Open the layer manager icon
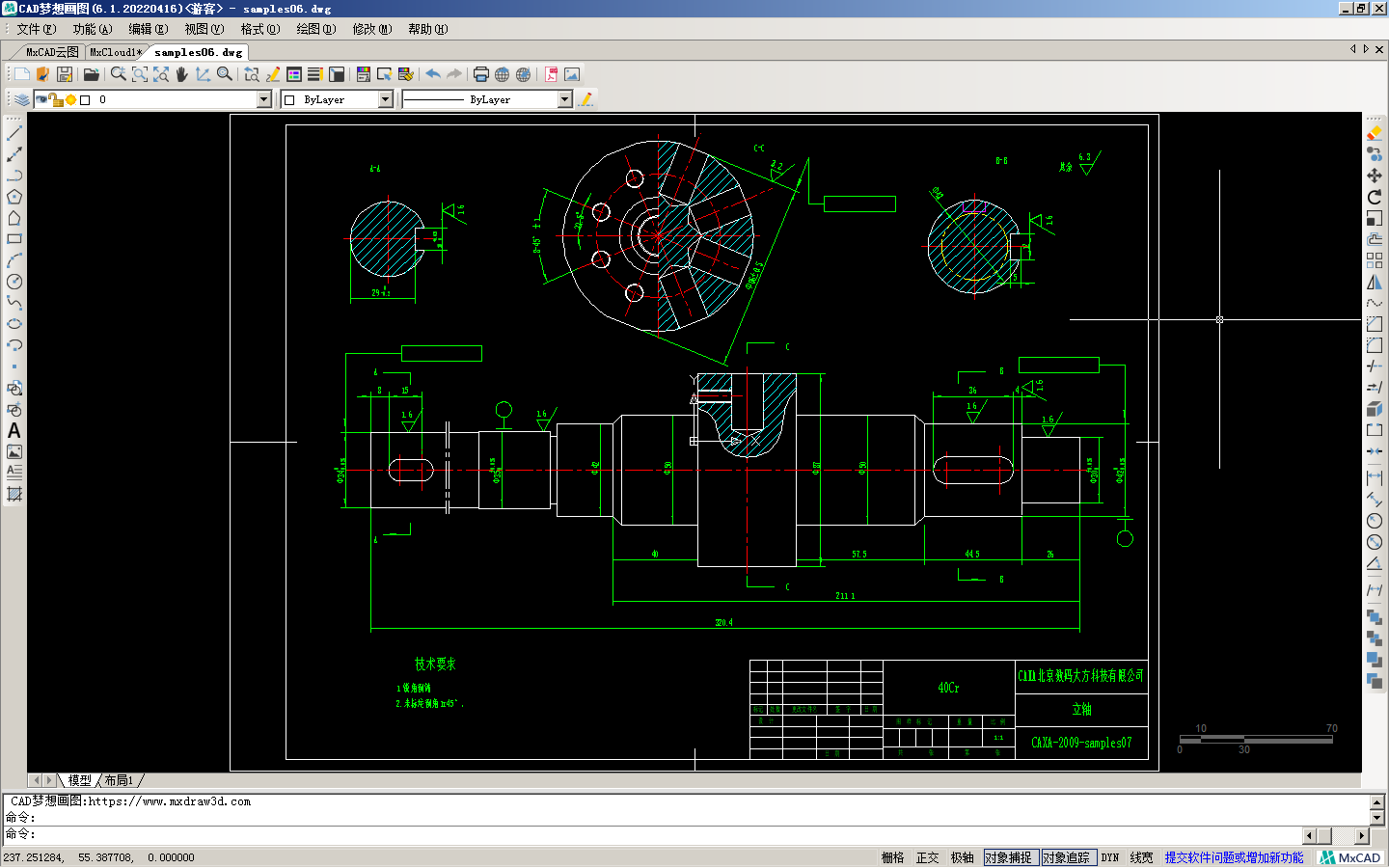Viewport: 1389px width, 868px height. tap(21, 99)
